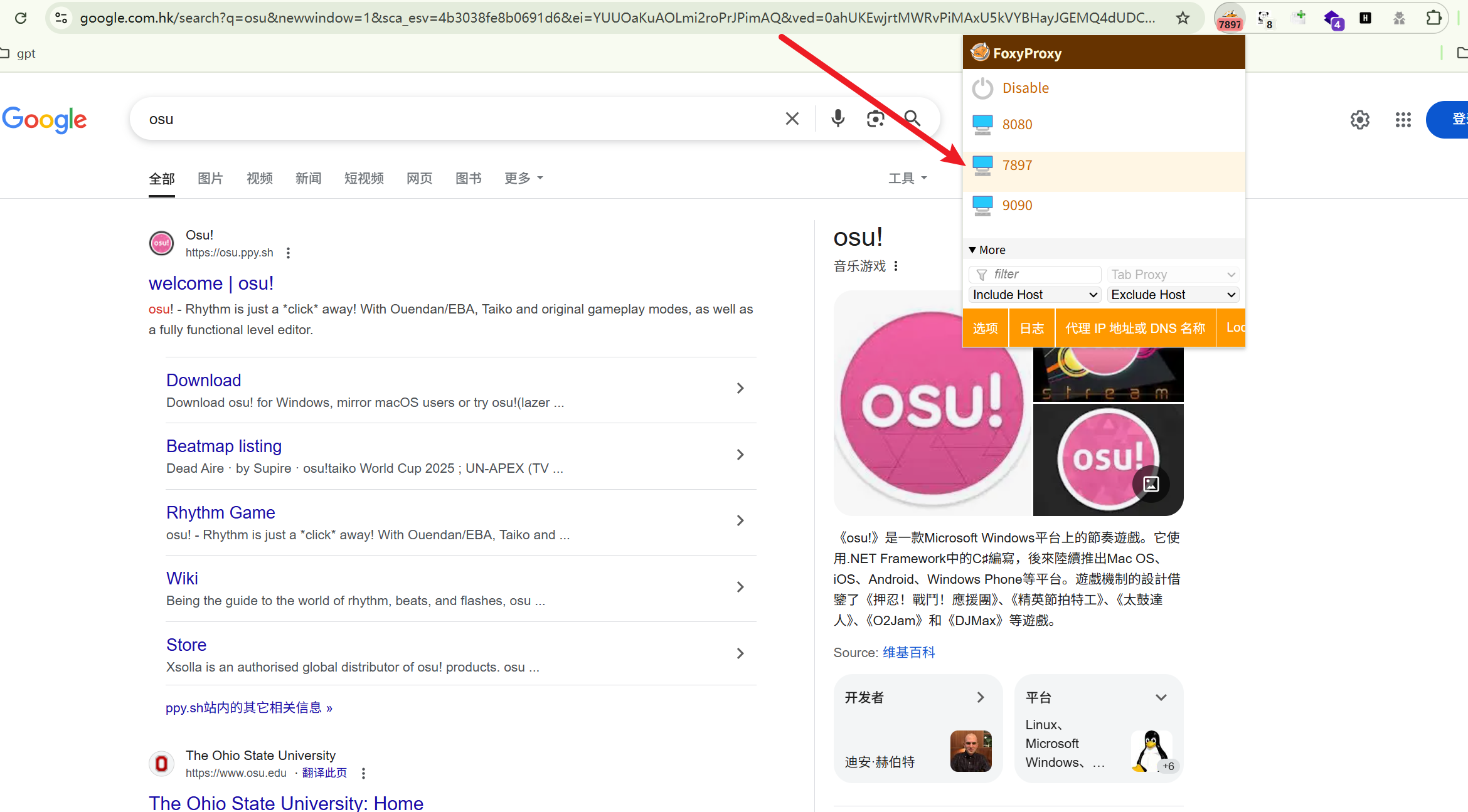
Task: Click ppy.sh站内的其它相关信息 link
Action: 249,708
